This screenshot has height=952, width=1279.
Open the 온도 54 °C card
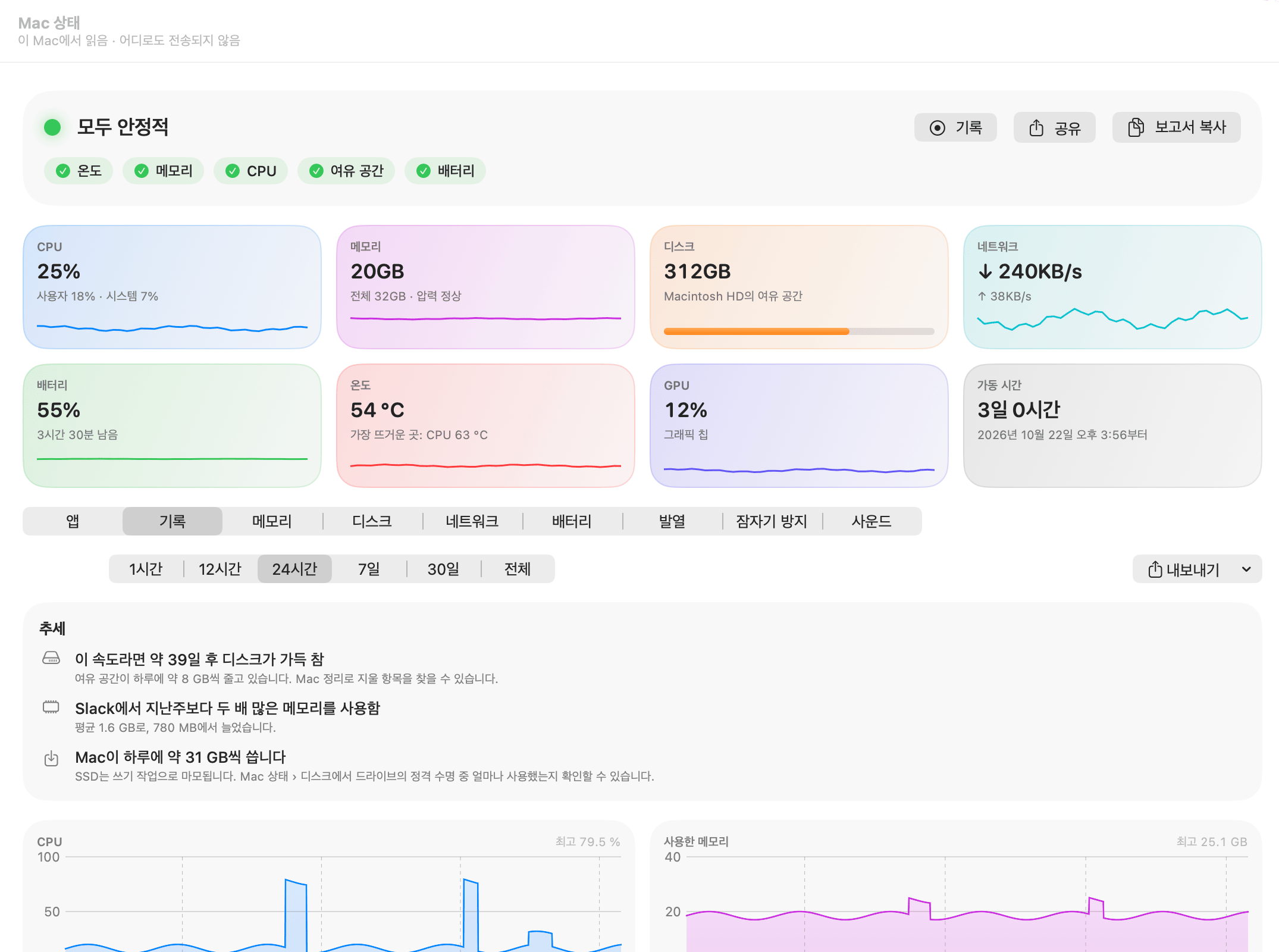[485, 425]
